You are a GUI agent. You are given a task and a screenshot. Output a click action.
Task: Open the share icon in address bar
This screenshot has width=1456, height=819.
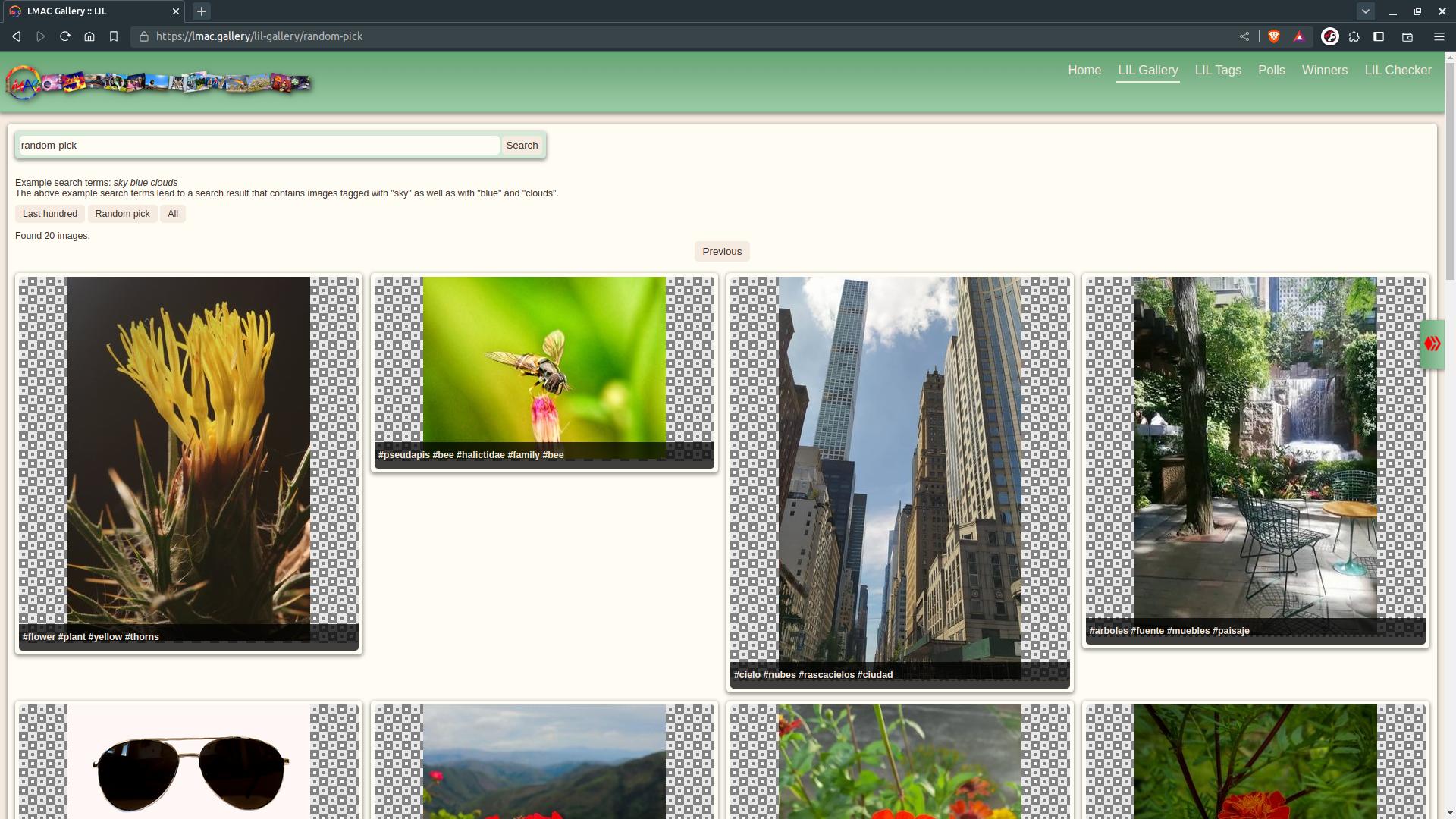(x=1244, y=36)
